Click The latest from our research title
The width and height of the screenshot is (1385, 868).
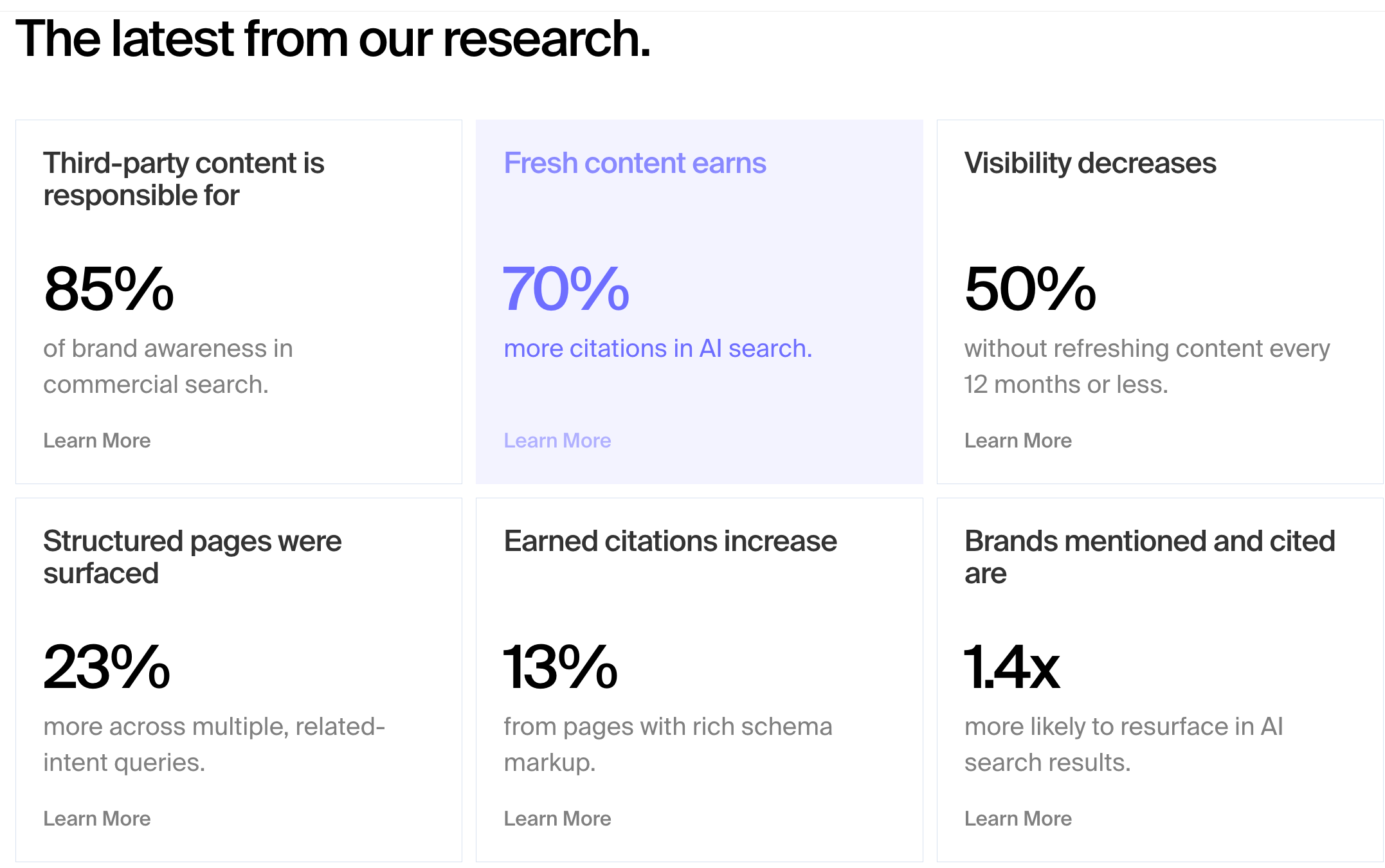(x=333, y=39)
